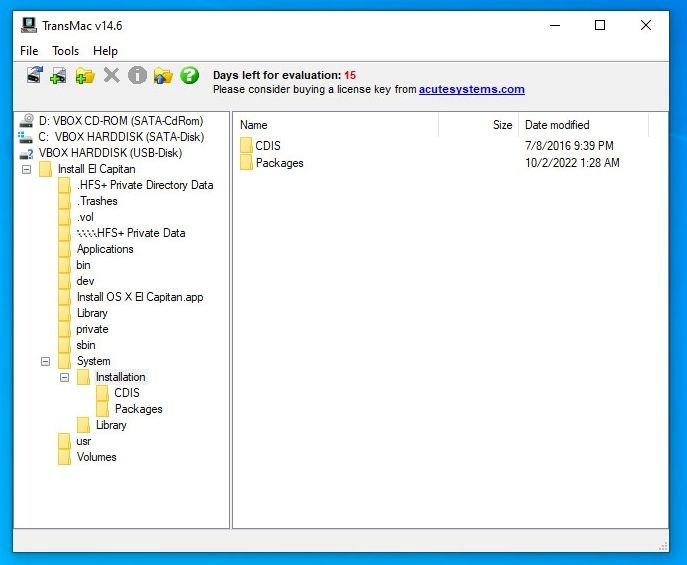The width and height of the screenshot is (687, 565).
Task: Select the D: VBOX CD-ROM drive
Action: click(120, 121)
